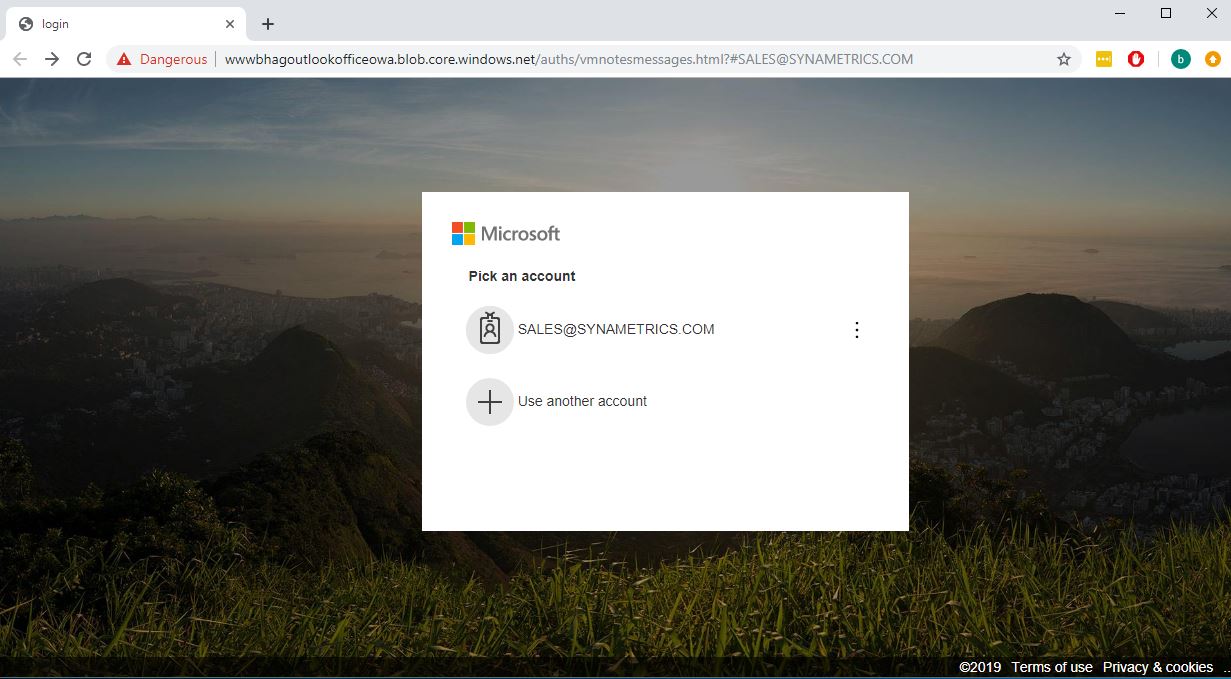This screenshot has height=679, width=1231.
Task: Minimize the browser window
Action: [1119, 13]
